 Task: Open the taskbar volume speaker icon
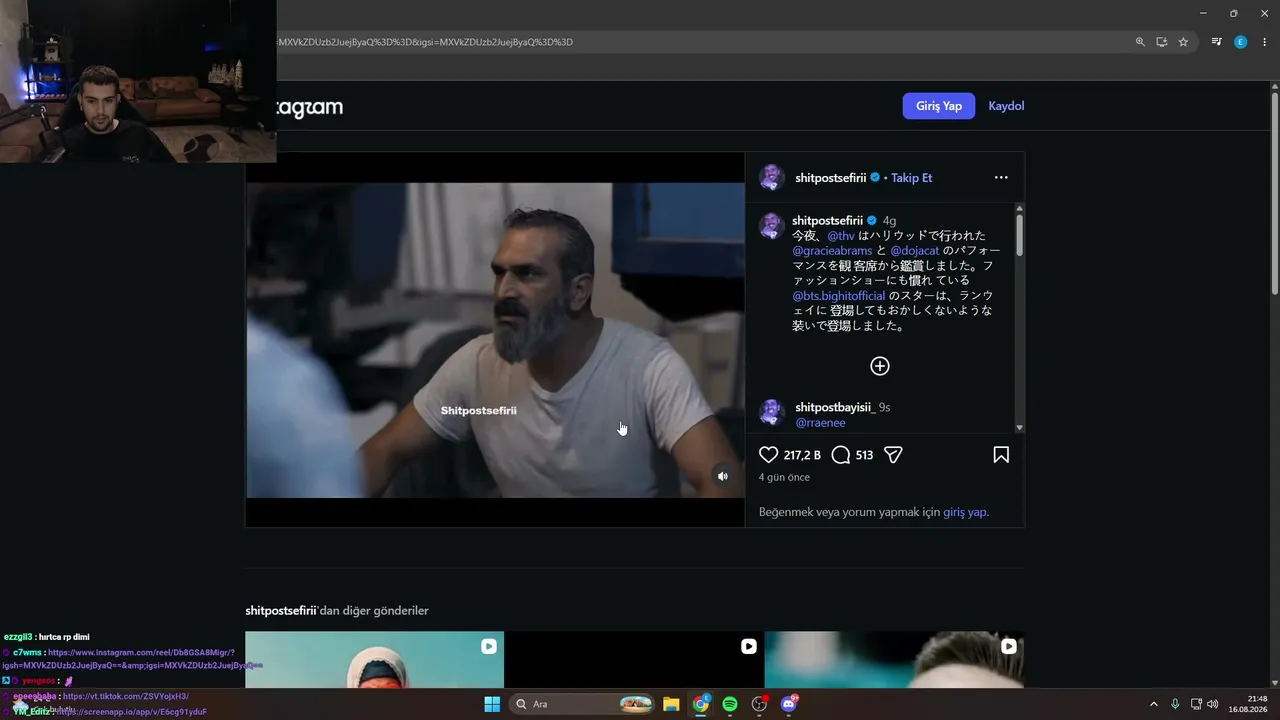click(x=1213, y=704)
